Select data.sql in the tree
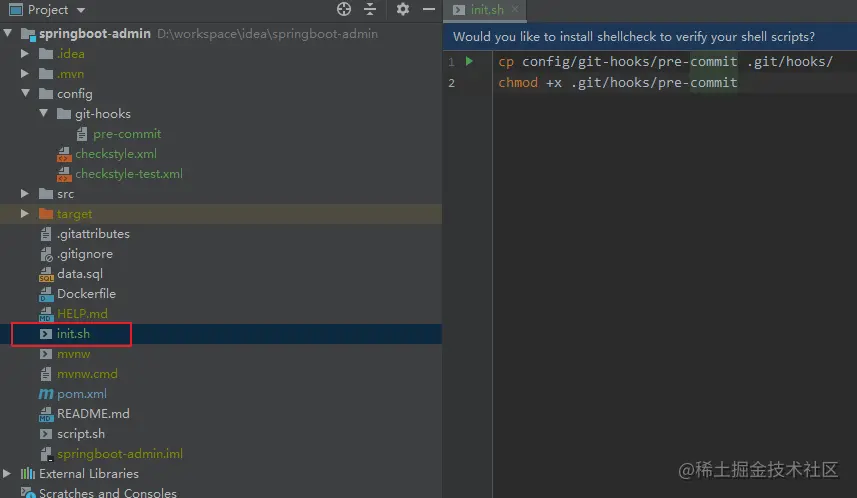The image size is (857, 498). pos(80,274)
